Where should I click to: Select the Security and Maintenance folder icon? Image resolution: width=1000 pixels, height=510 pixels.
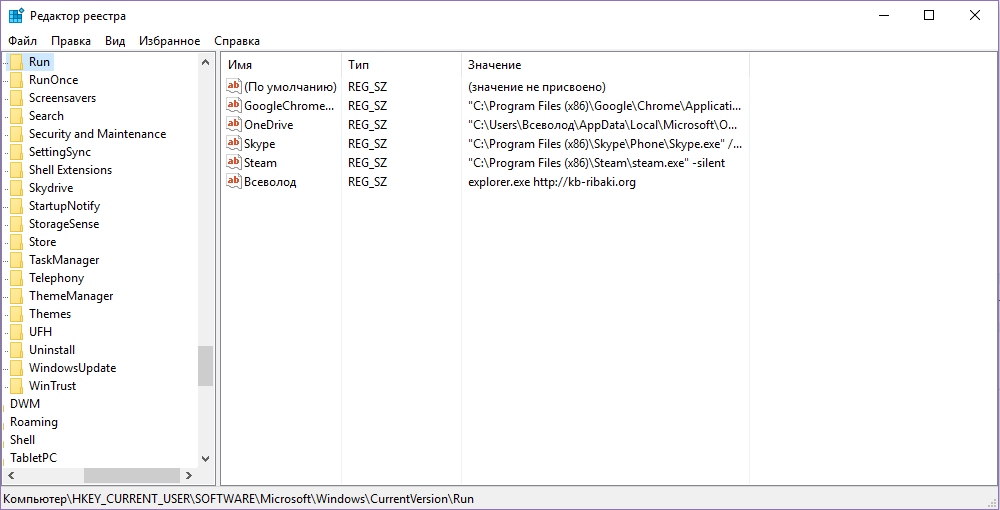(17, 134)
